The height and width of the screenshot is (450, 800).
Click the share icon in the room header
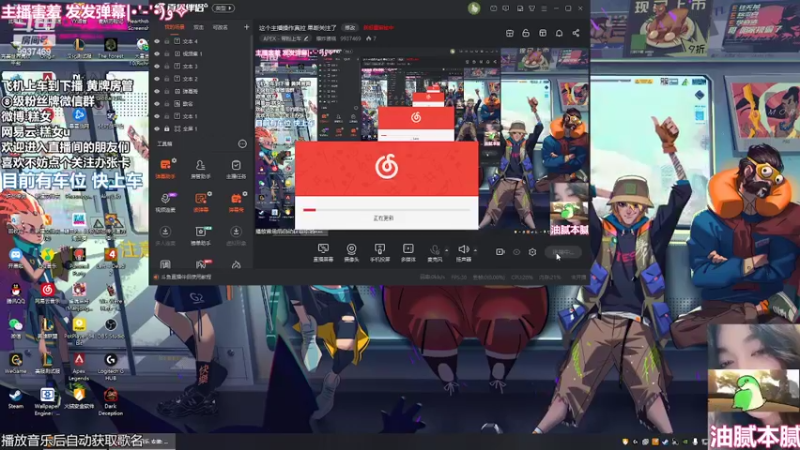click(576, 33)
